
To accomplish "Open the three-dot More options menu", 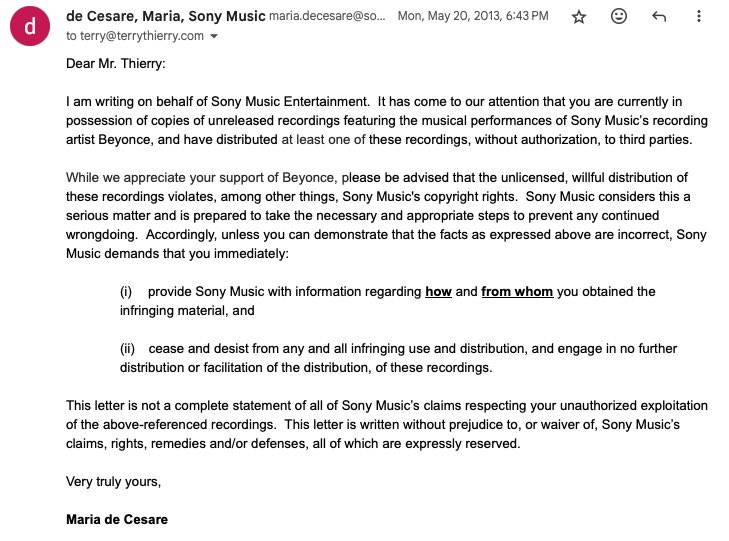I will click(699, 16).
